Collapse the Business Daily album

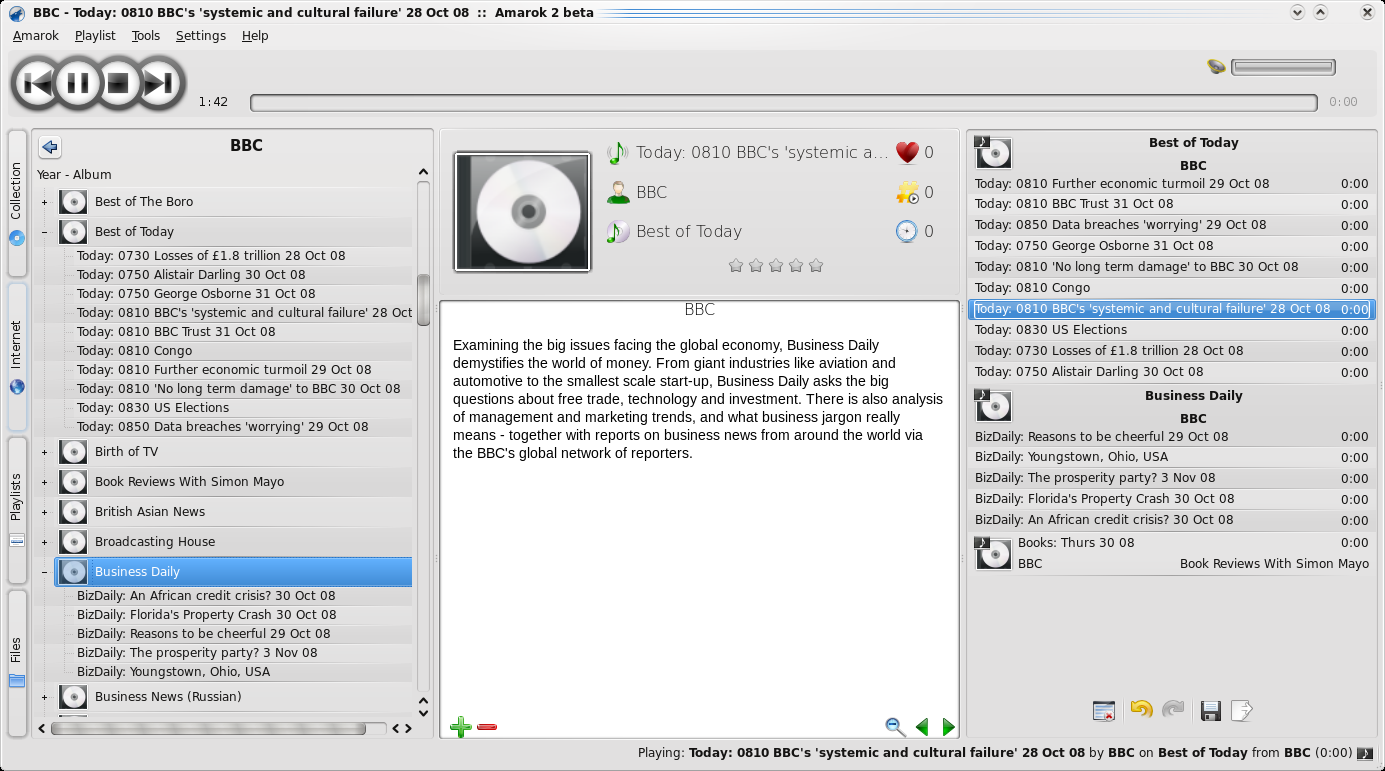click(44, 573)
